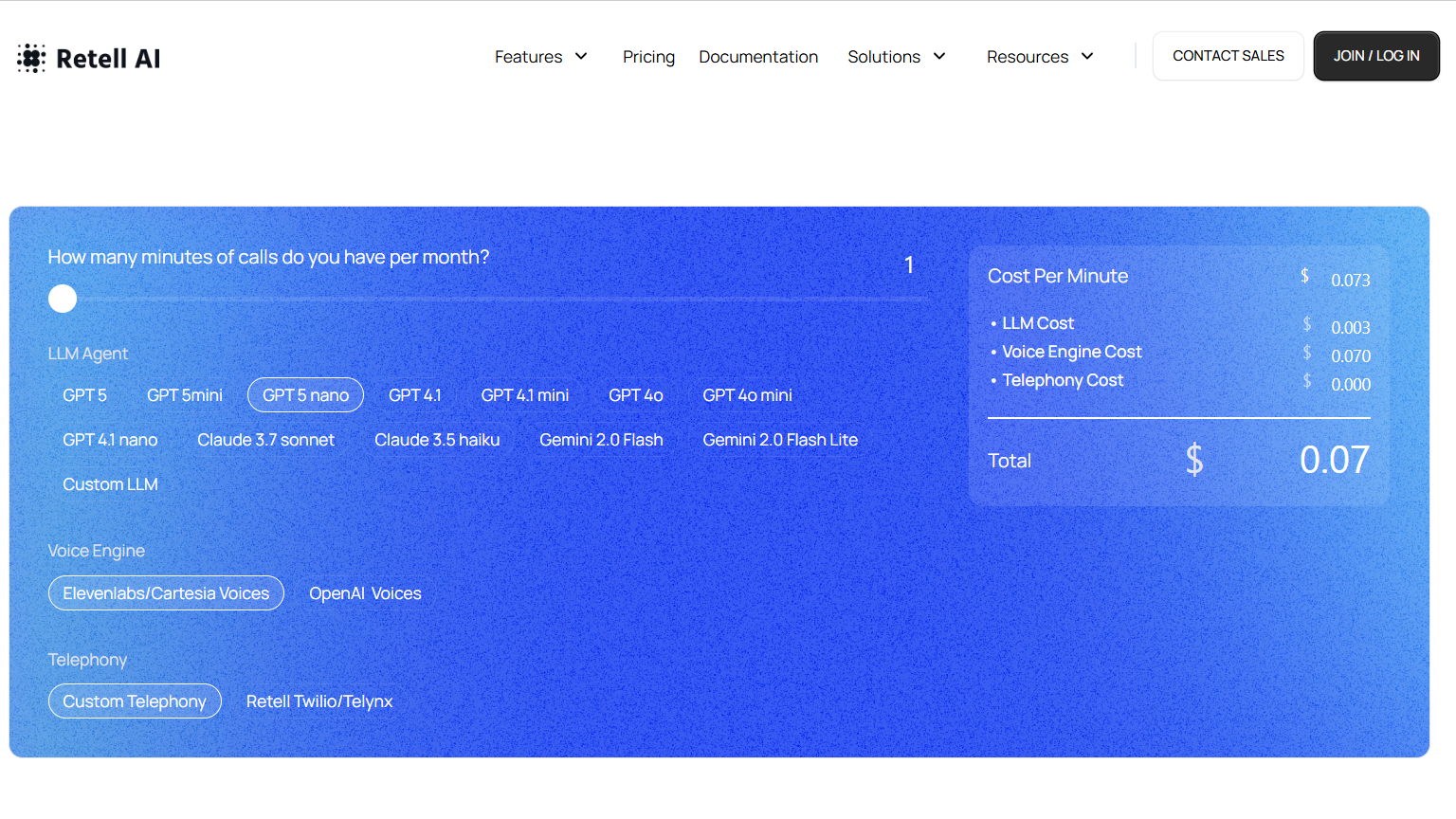Open the Resources menu
Viewport: 1456px width, 819px height.
(x=1028, y=57)
